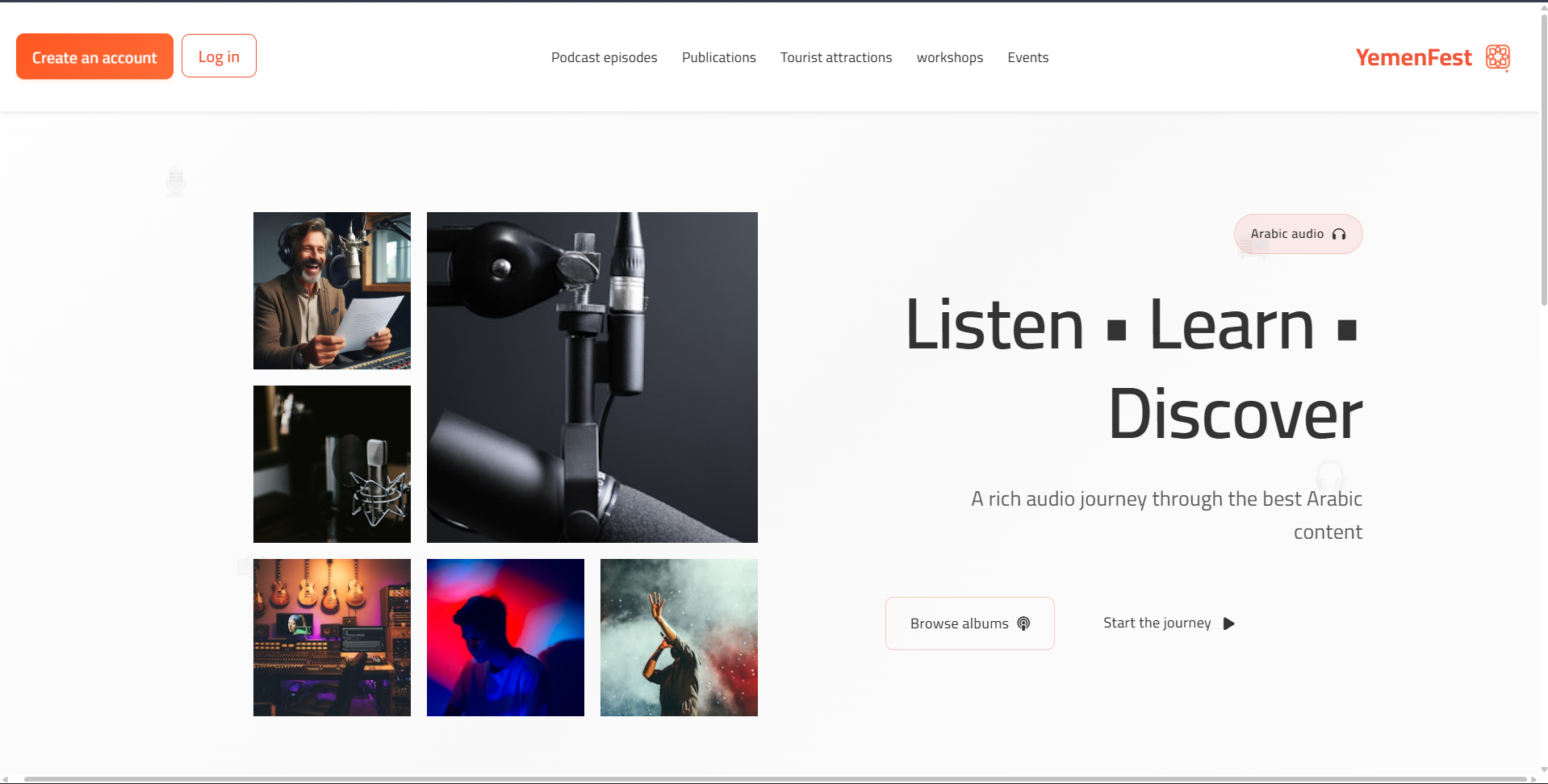
Task: Click the faint microphone icon in the background
Action: click(176, 181)
